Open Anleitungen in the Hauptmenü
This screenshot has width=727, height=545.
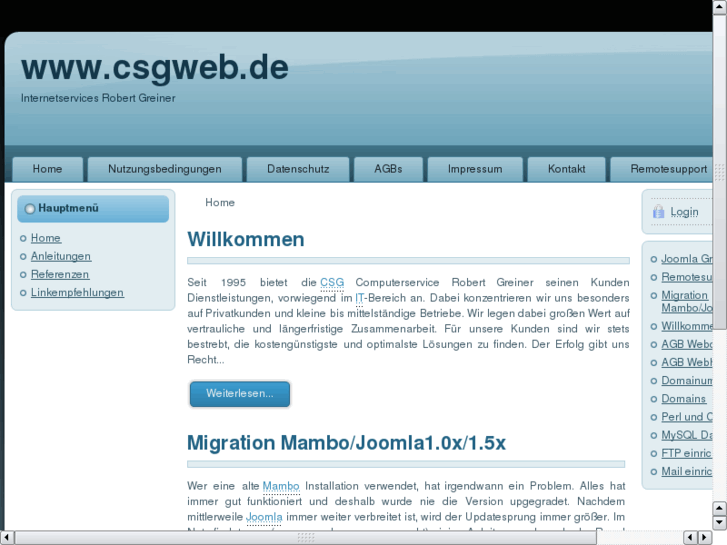coord(61,256)
